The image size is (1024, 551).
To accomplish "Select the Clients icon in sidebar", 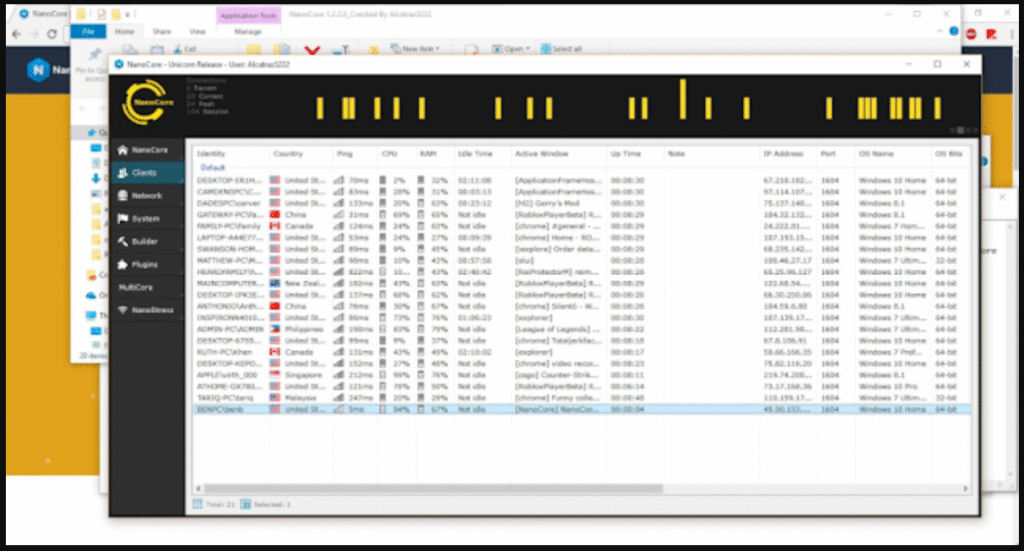I will (x=123, y=173).
